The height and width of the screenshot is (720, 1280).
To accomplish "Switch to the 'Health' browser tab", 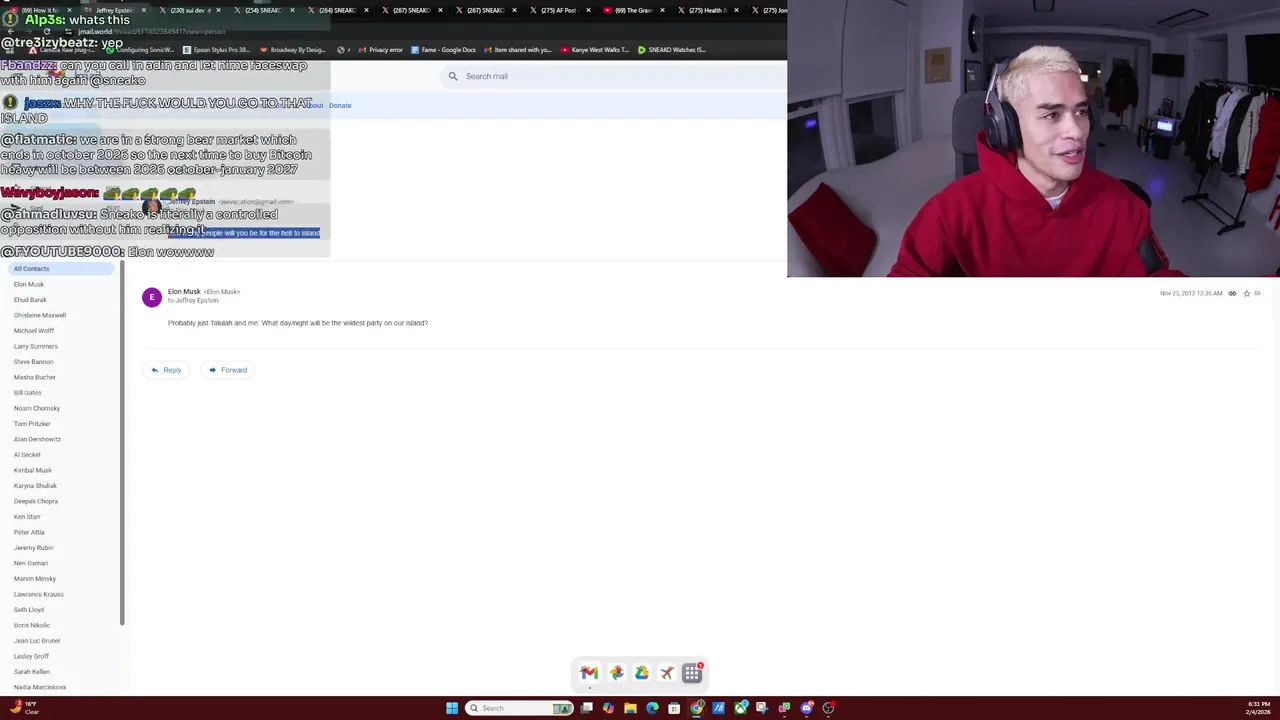I will pyautogui.click(x=707, y=10).
